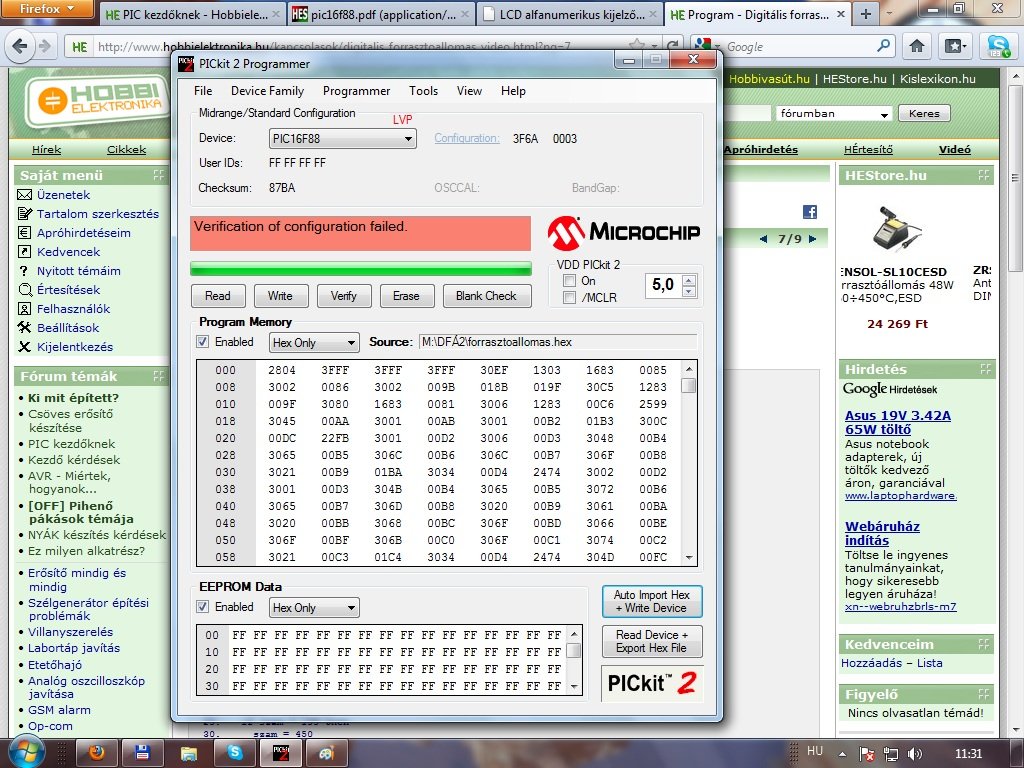
Task: Click the green programming progress bar
Action: [x=360, y=269]
